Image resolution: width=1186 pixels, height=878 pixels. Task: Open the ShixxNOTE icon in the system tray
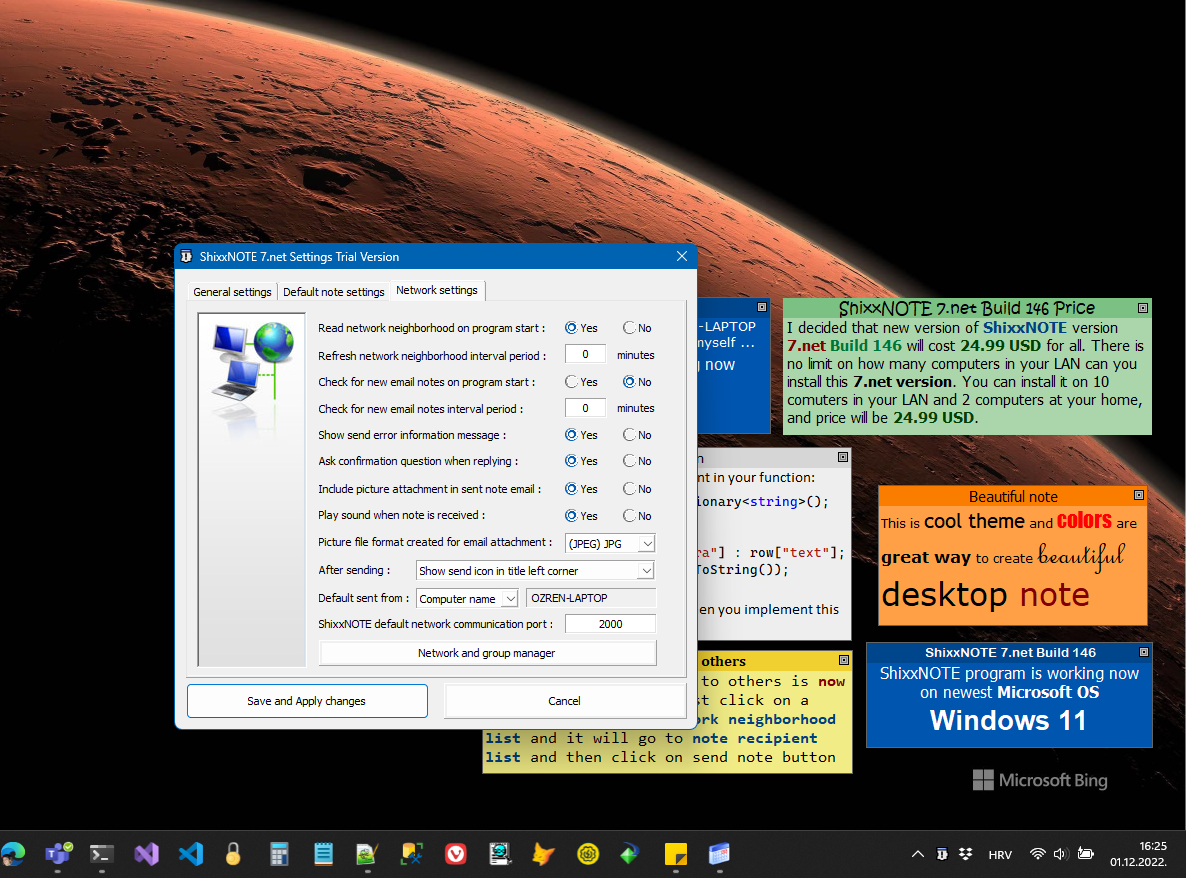tap(941, 854)
